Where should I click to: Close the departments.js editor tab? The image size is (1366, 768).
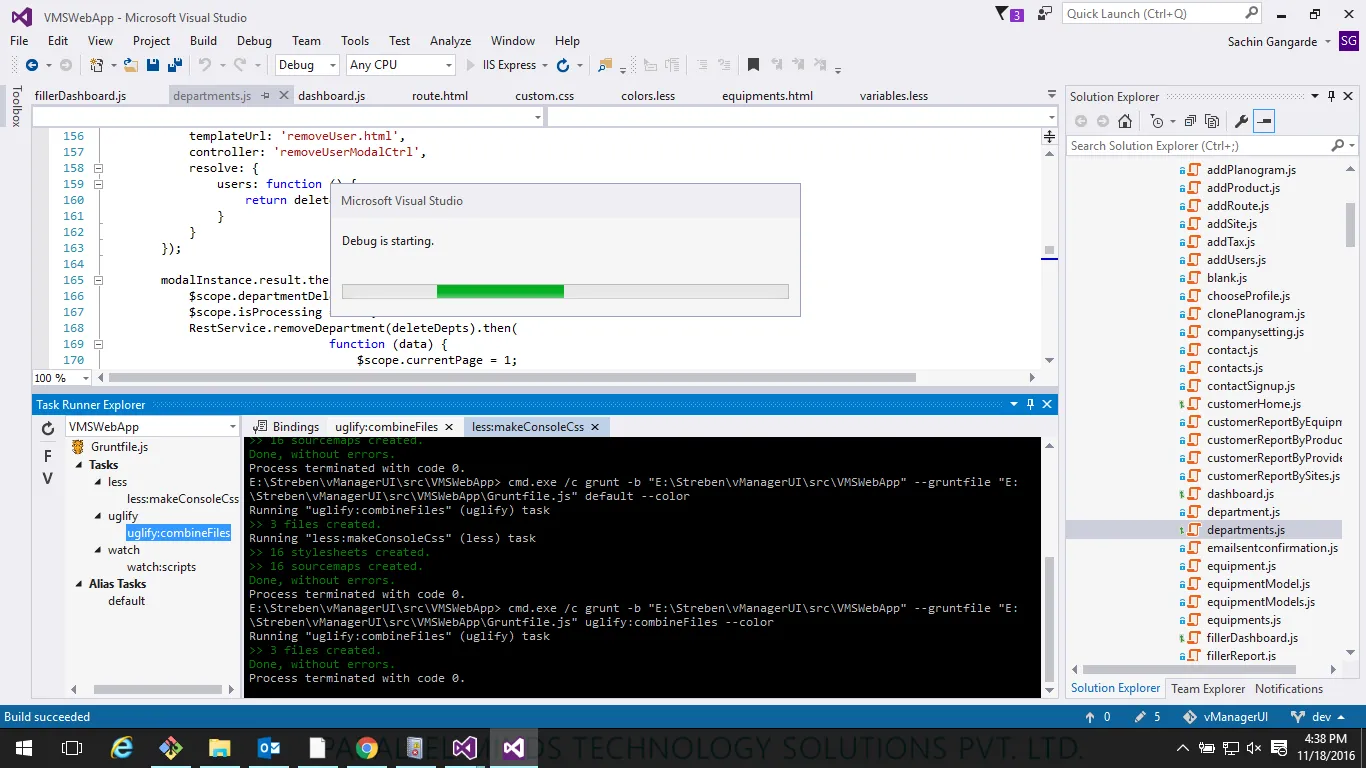[284, 96]
